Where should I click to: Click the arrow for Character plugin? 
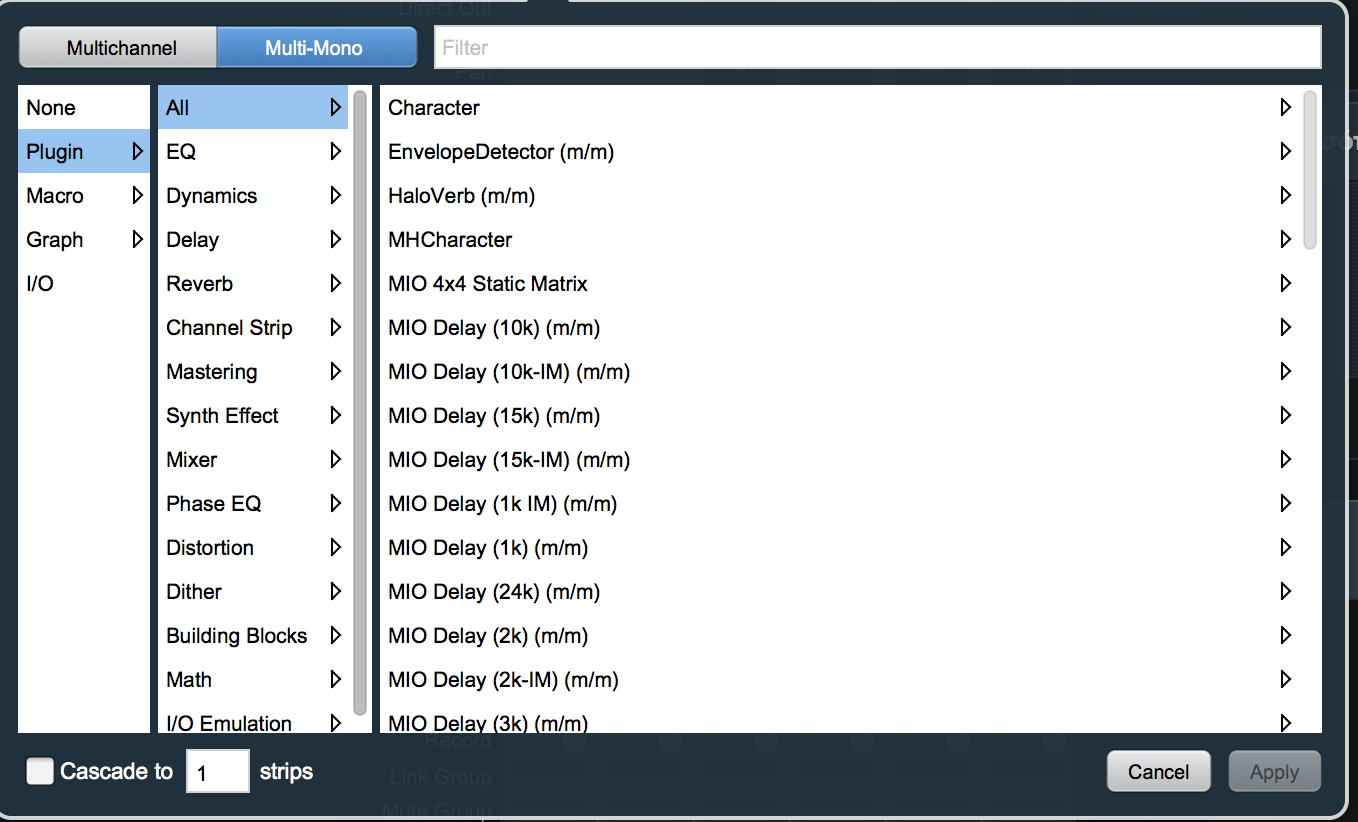[x=1286, y=108]
